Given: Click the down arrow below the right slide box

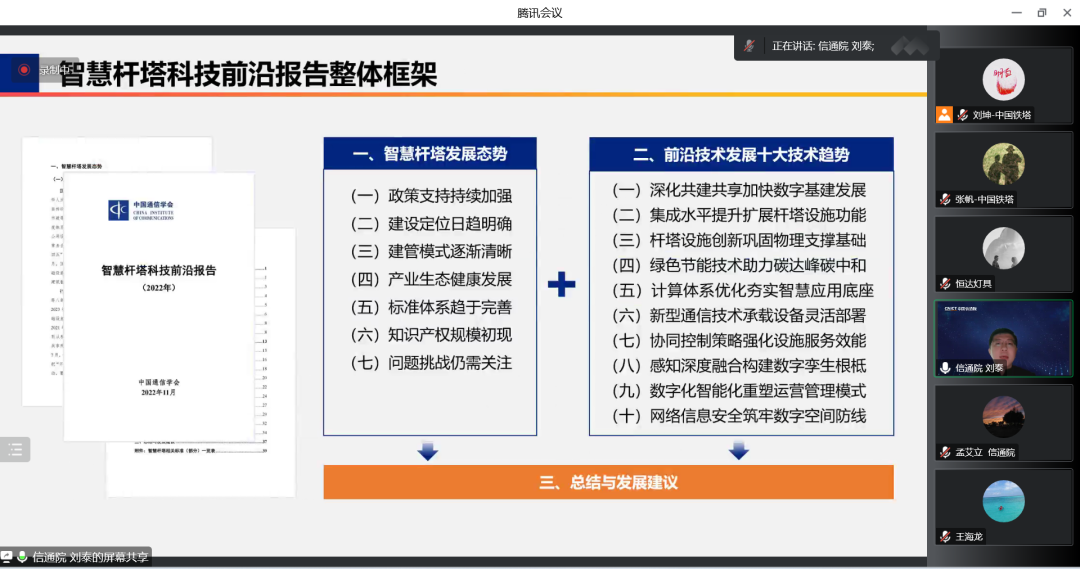Looking at the screenshot, I should (739, 451).
